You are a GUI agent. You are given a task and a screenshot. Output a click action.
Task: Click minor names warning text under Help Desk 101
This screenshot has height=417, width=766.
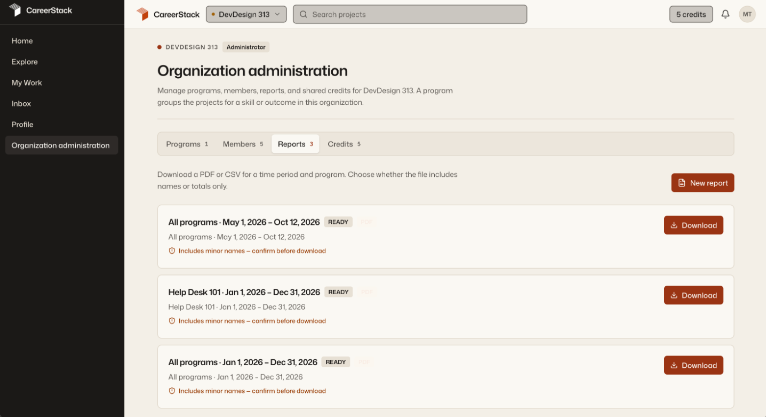point(252,321)
